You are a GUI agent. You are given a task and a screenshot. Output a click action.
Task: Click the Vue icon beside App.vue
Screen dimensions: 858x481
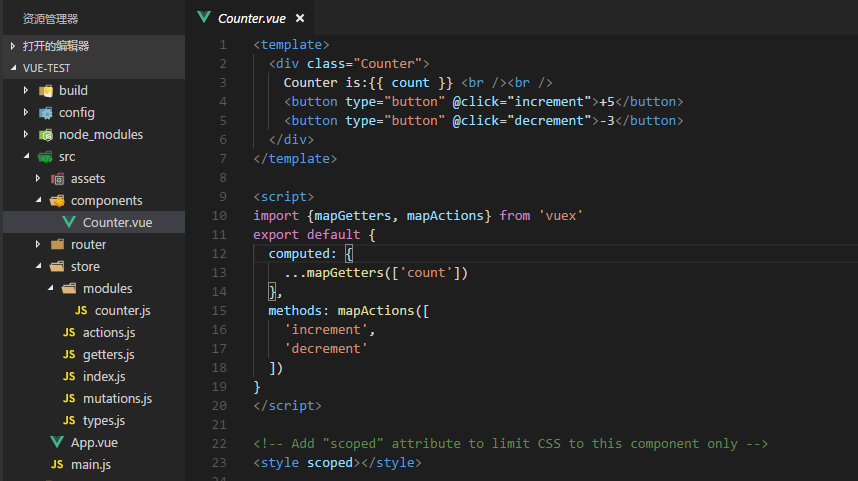click(x=57, y=442)
